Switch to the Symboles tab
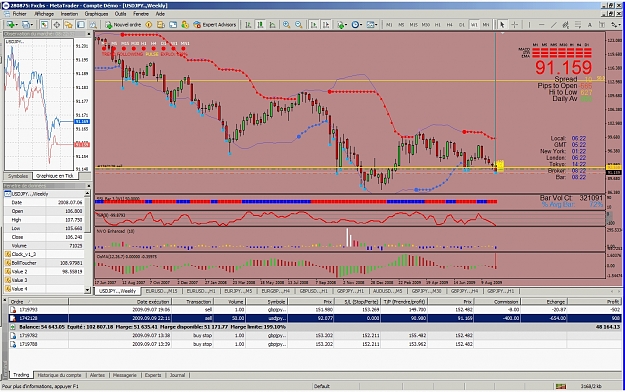Image resolution: width=625 pixels, height=392 pixels. (18, 176)
